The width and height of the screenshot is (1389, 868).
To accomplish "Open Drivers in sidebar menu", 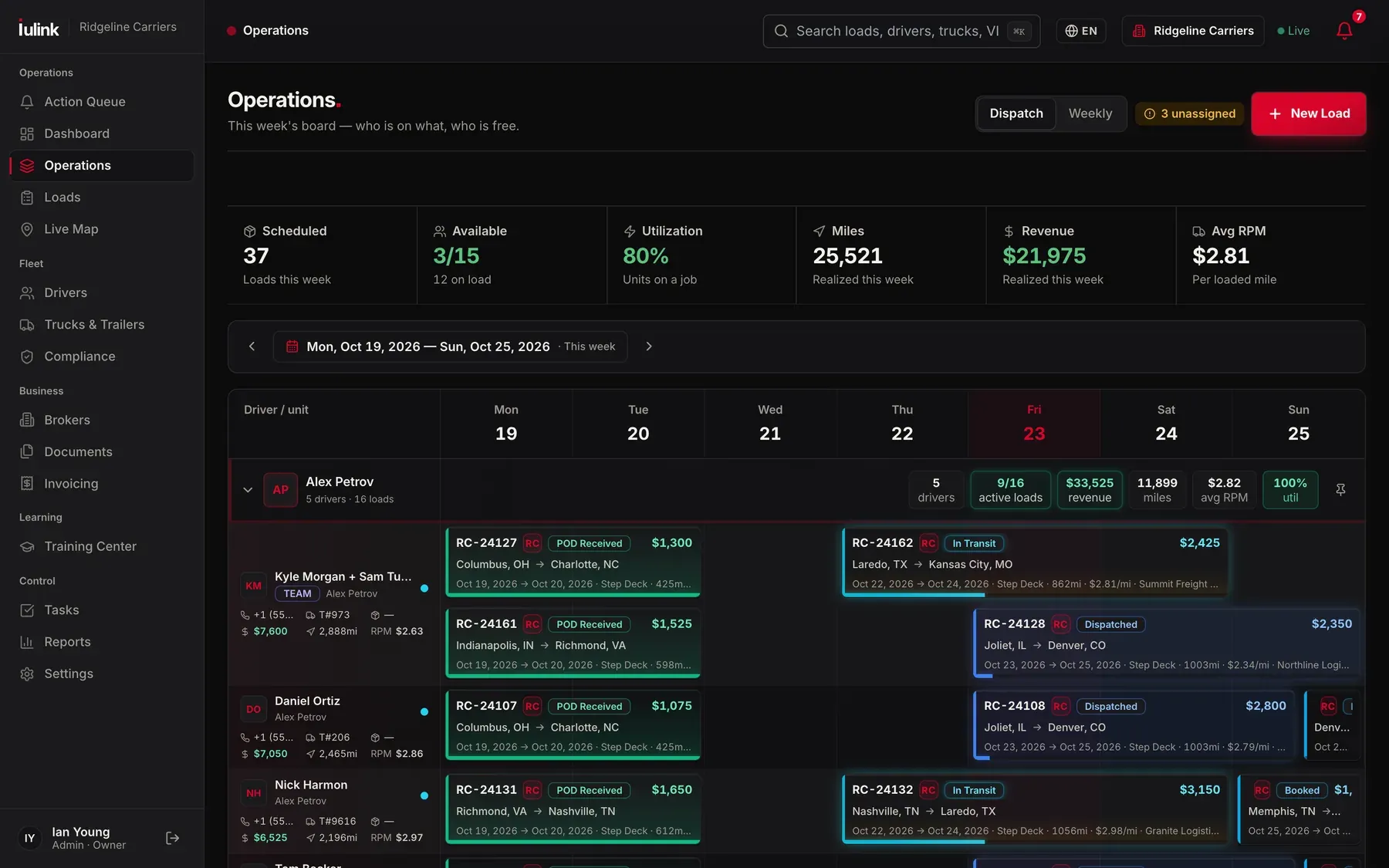I will coord(102,293).
